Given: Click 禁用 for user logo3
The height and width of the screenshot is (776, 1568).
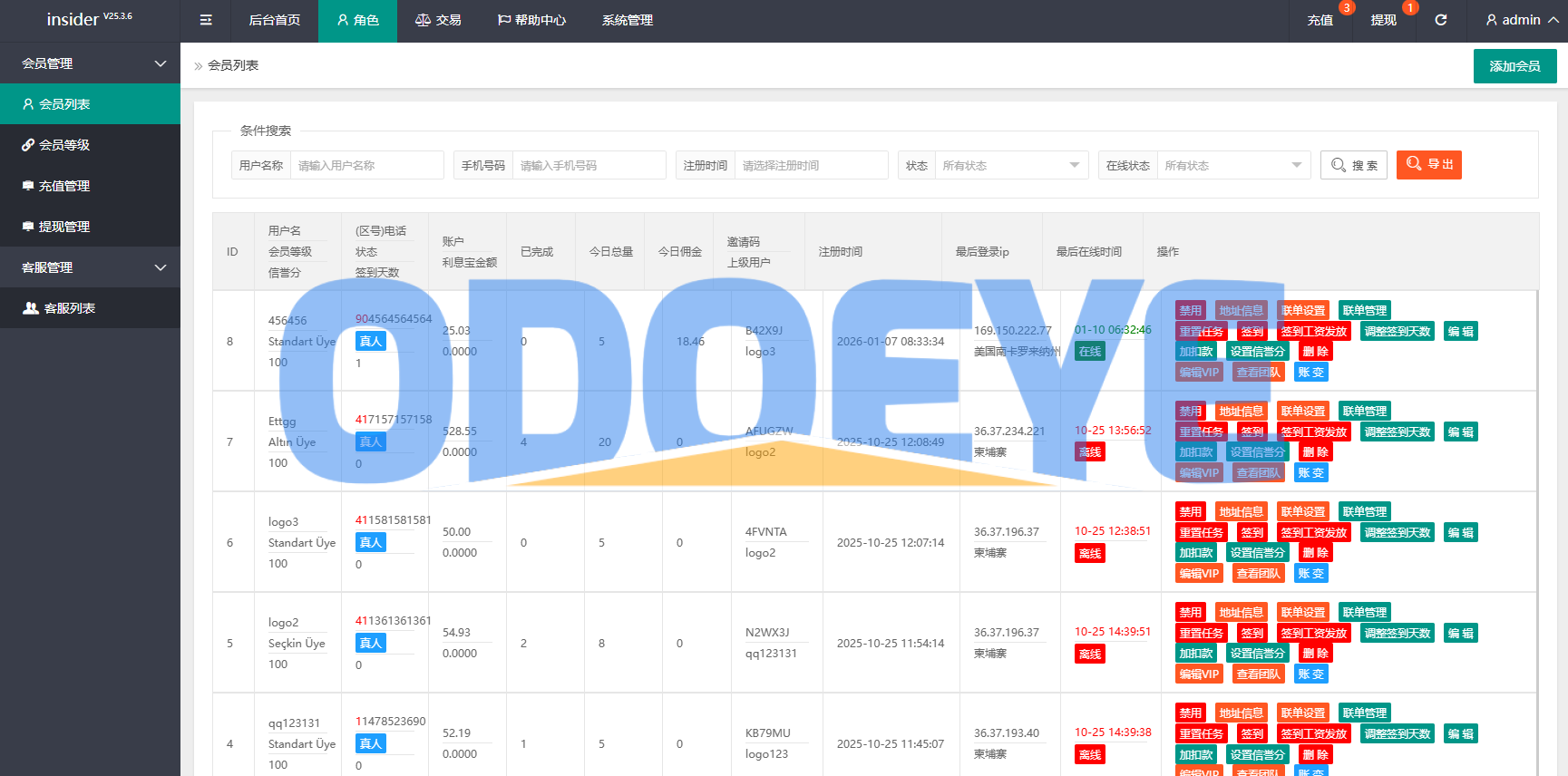Looking at the screenshot, I should [x=1190, y=511].
